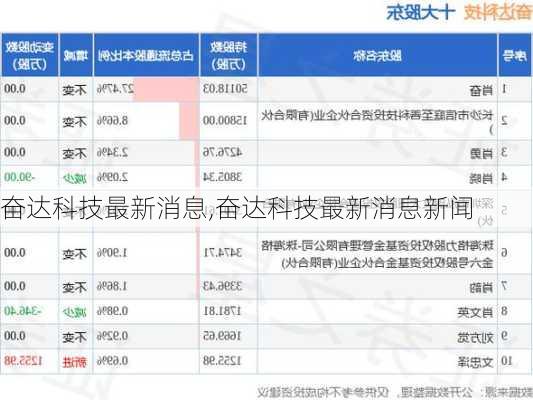Click the 十大股东 title text
Screen dimensions: 533x400
(x=421, y=13)
